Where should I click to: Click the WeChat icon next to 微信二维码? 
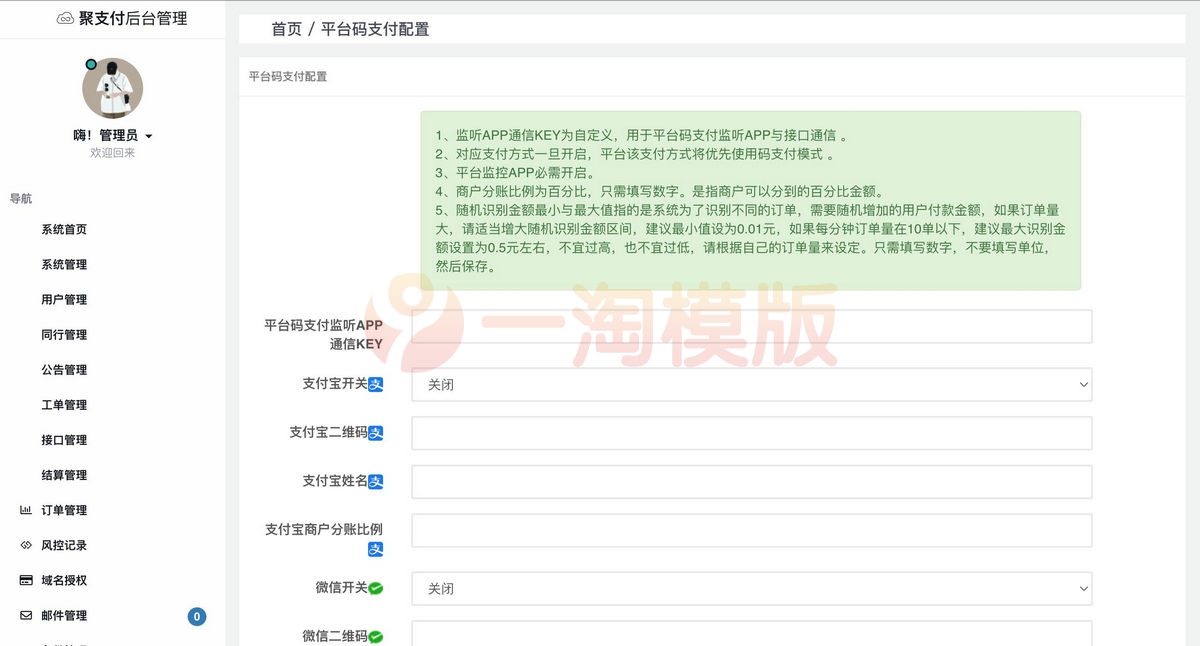[376, 637]
